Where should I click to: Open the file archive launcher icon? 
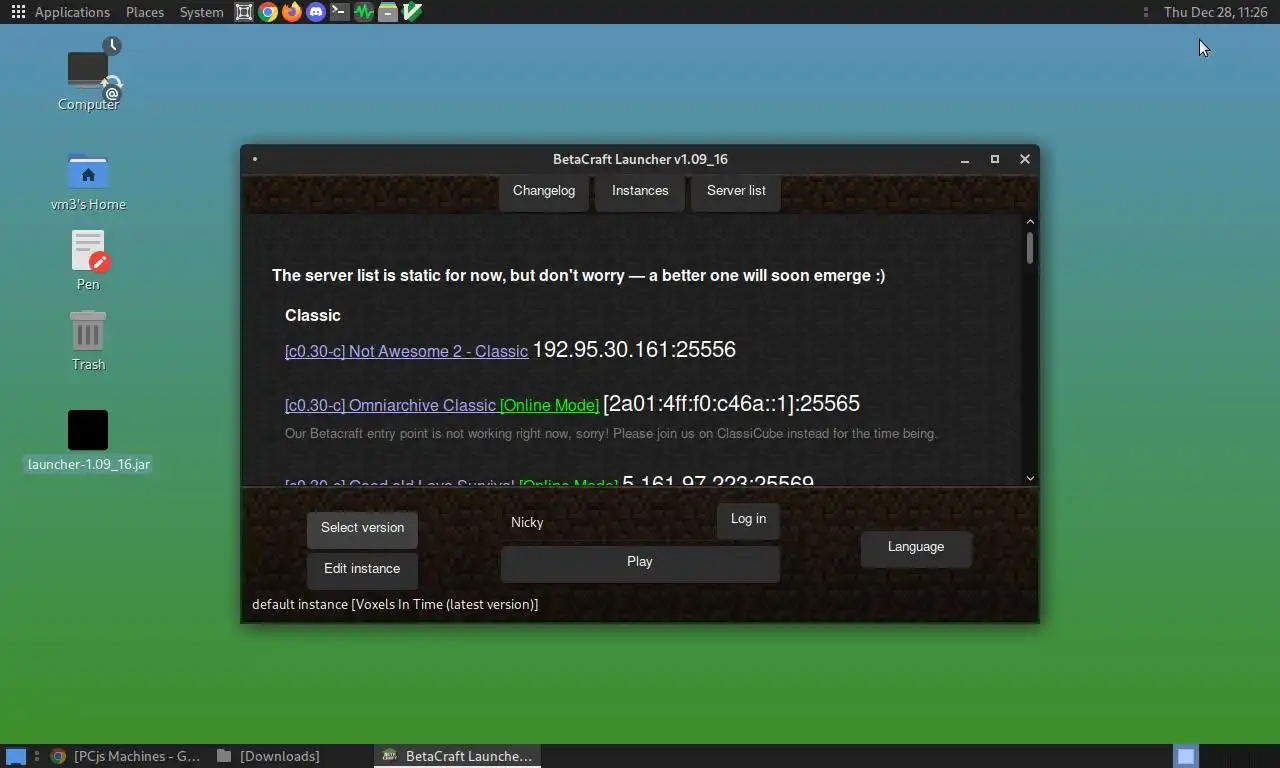click(x=388, y=12)
